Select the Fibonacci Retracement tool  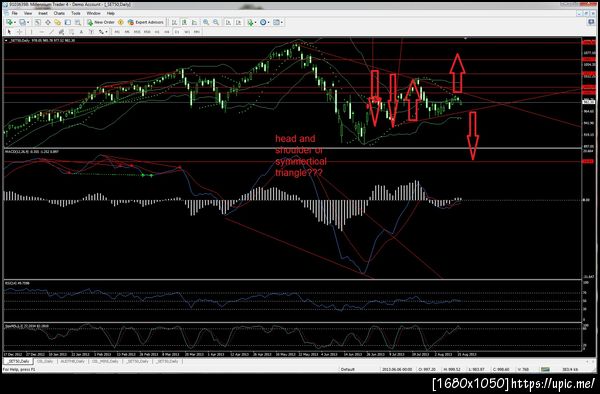tap(71, 32)
